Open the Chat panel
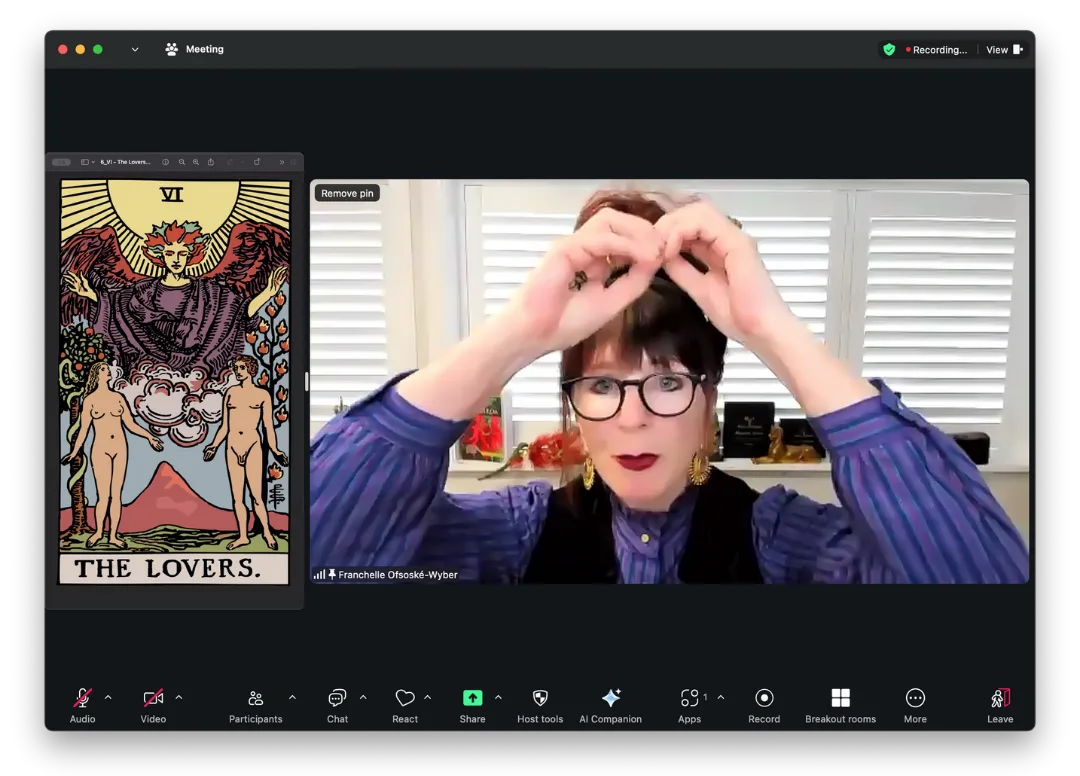 point(337,698)
